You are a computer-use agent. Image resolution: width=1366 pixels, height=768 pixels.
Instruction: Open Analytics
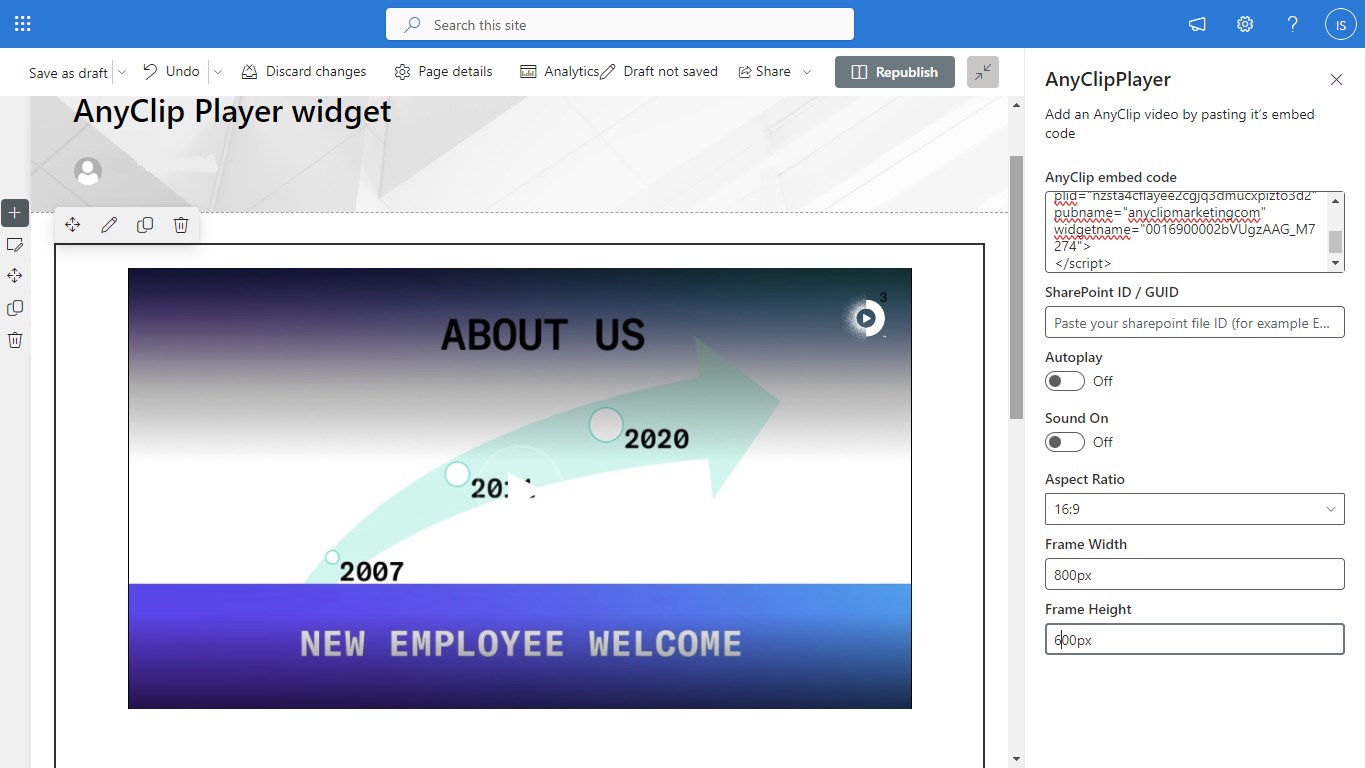tap(559, 71)
